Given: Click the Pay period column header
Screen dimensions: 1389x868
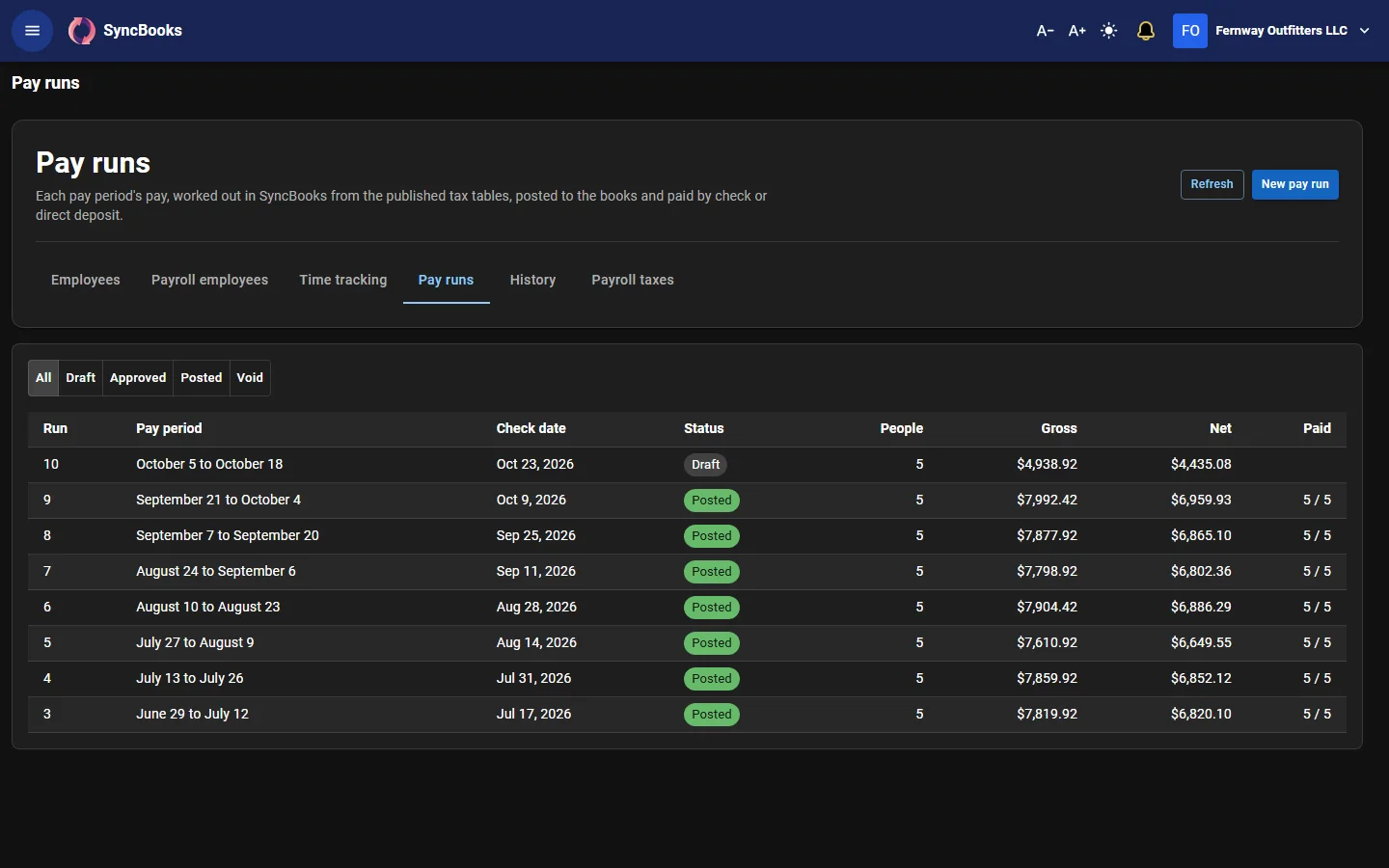Looking at the screenshot, I should pyautogui.click(x=169, y=428).
